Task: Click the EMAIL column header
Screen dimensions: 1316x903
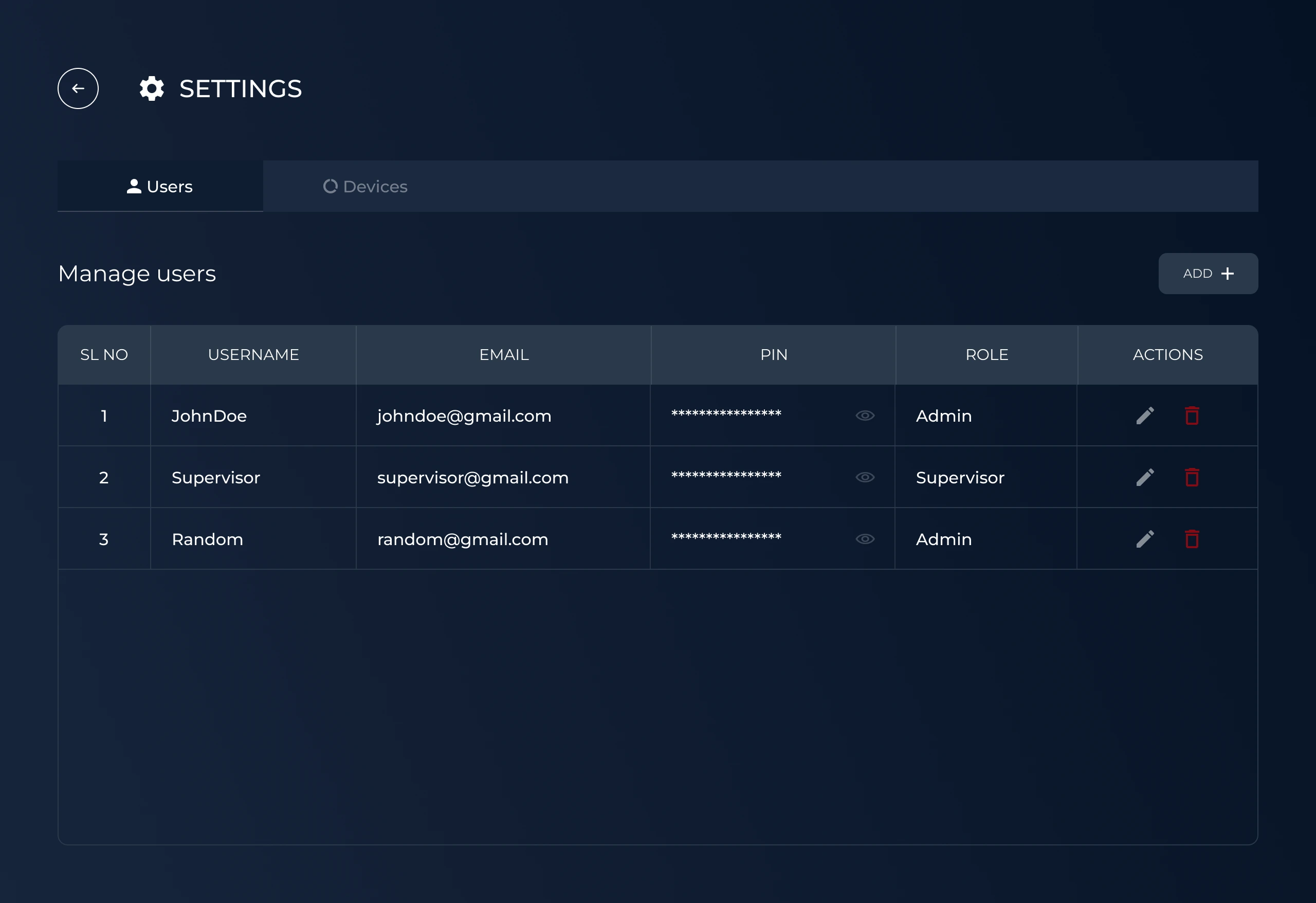Action: point(504,355)
